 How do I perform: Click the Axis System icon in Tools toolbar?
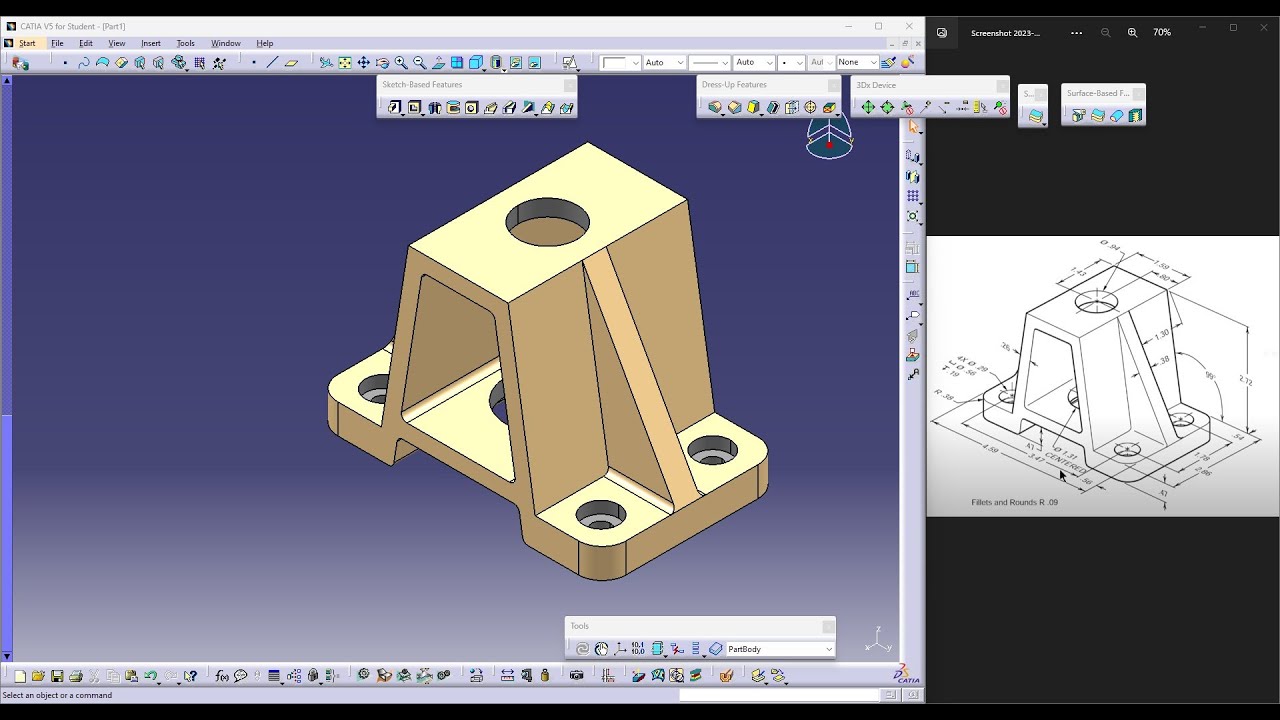[620, 649]
